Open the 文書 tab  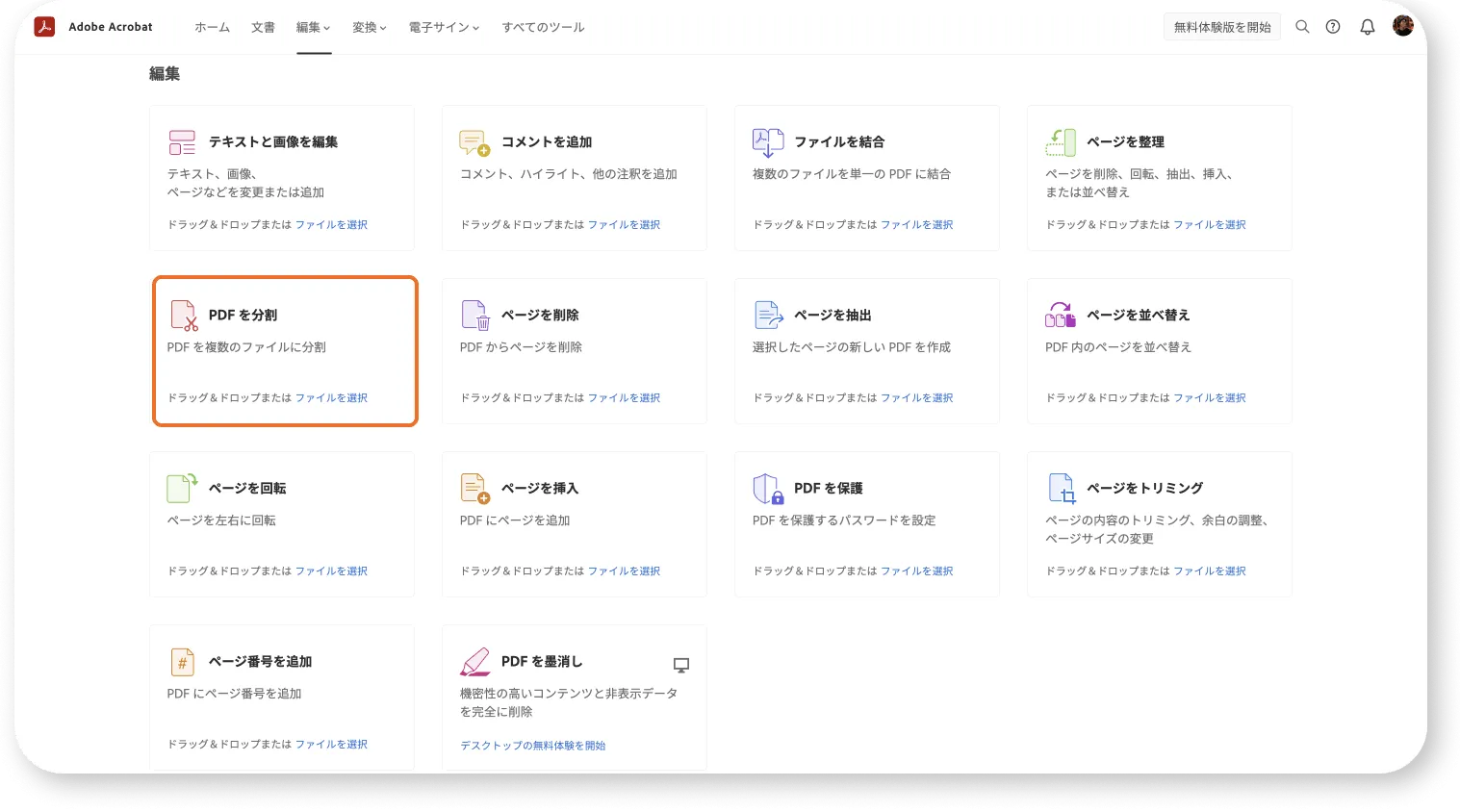(x=263, y=27)
